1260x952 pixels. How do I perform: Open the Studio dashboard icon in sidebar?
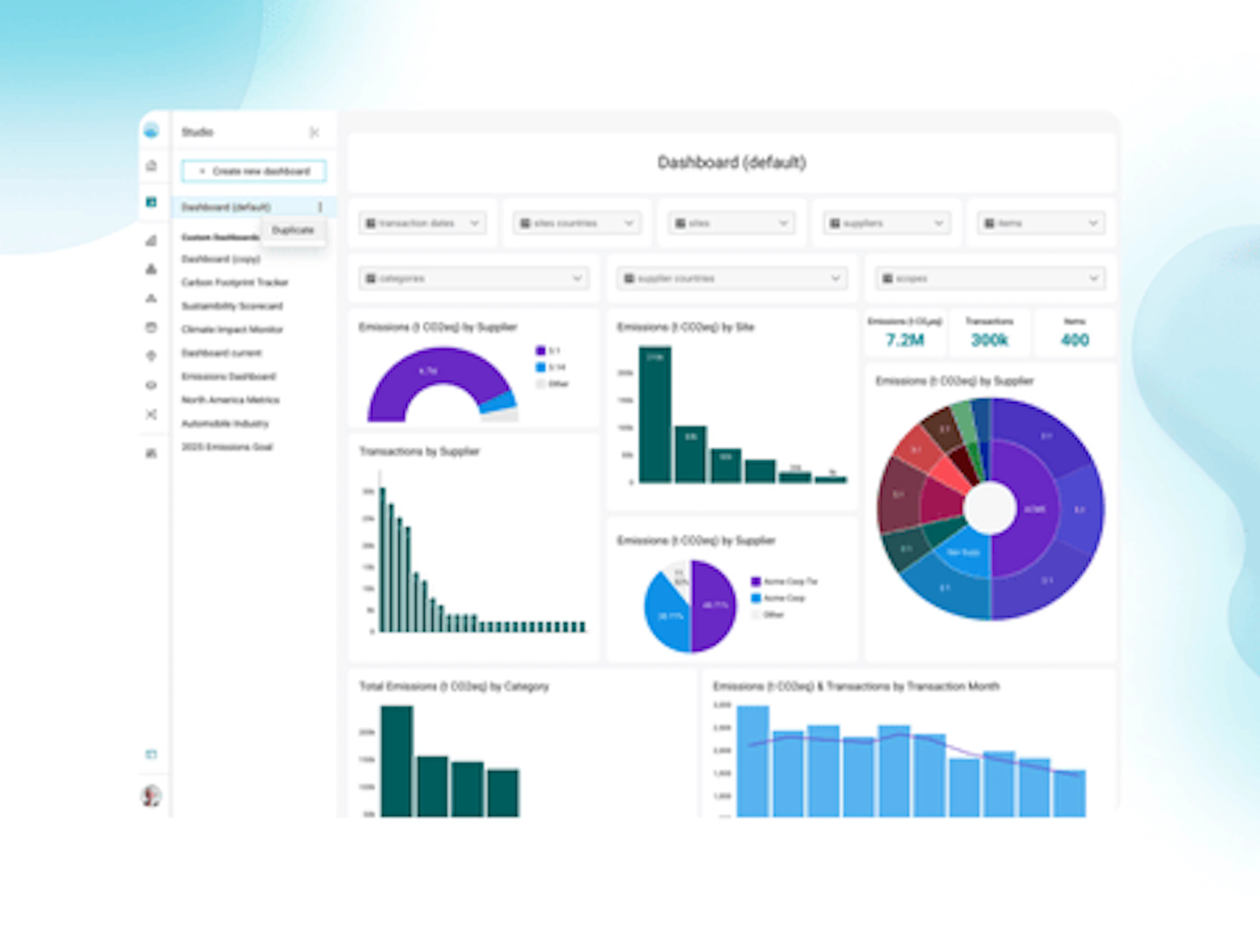pos(151,202)
